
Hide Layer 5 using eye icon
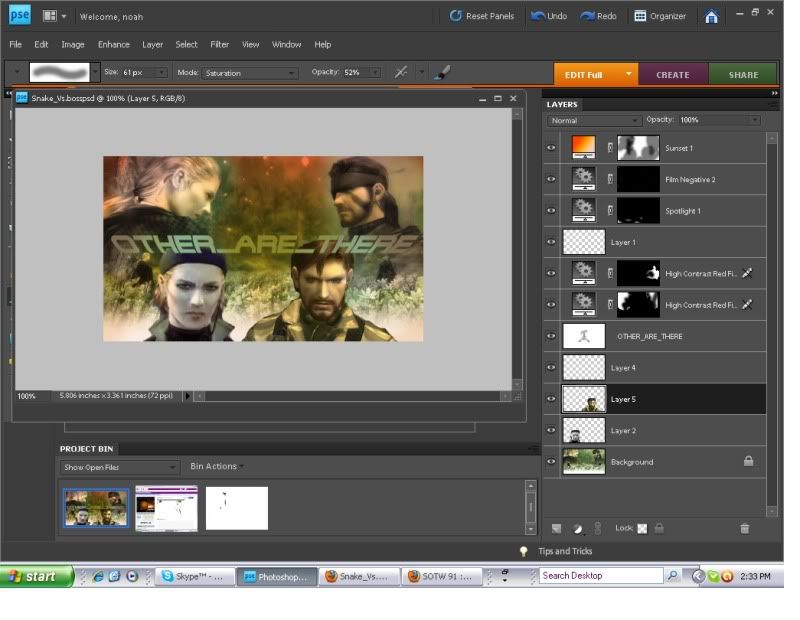pos(551,399)
